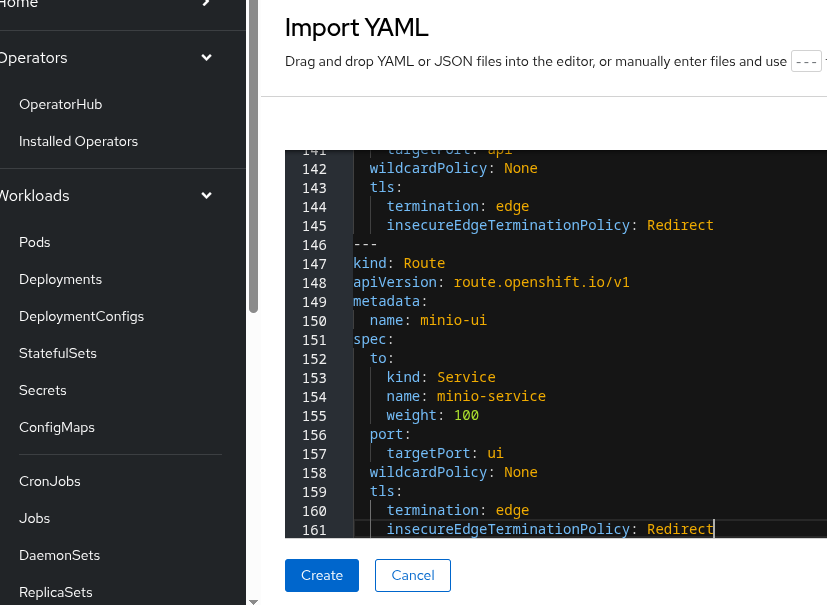Place cursor at end of line 161

[715, 529]
